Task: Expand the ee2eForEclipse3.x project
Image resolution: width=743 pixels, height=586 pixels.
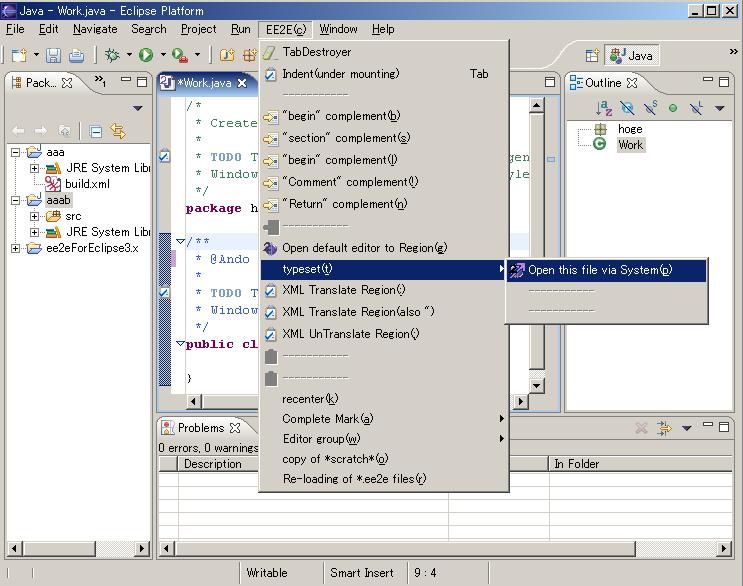Action: [16, 248]
